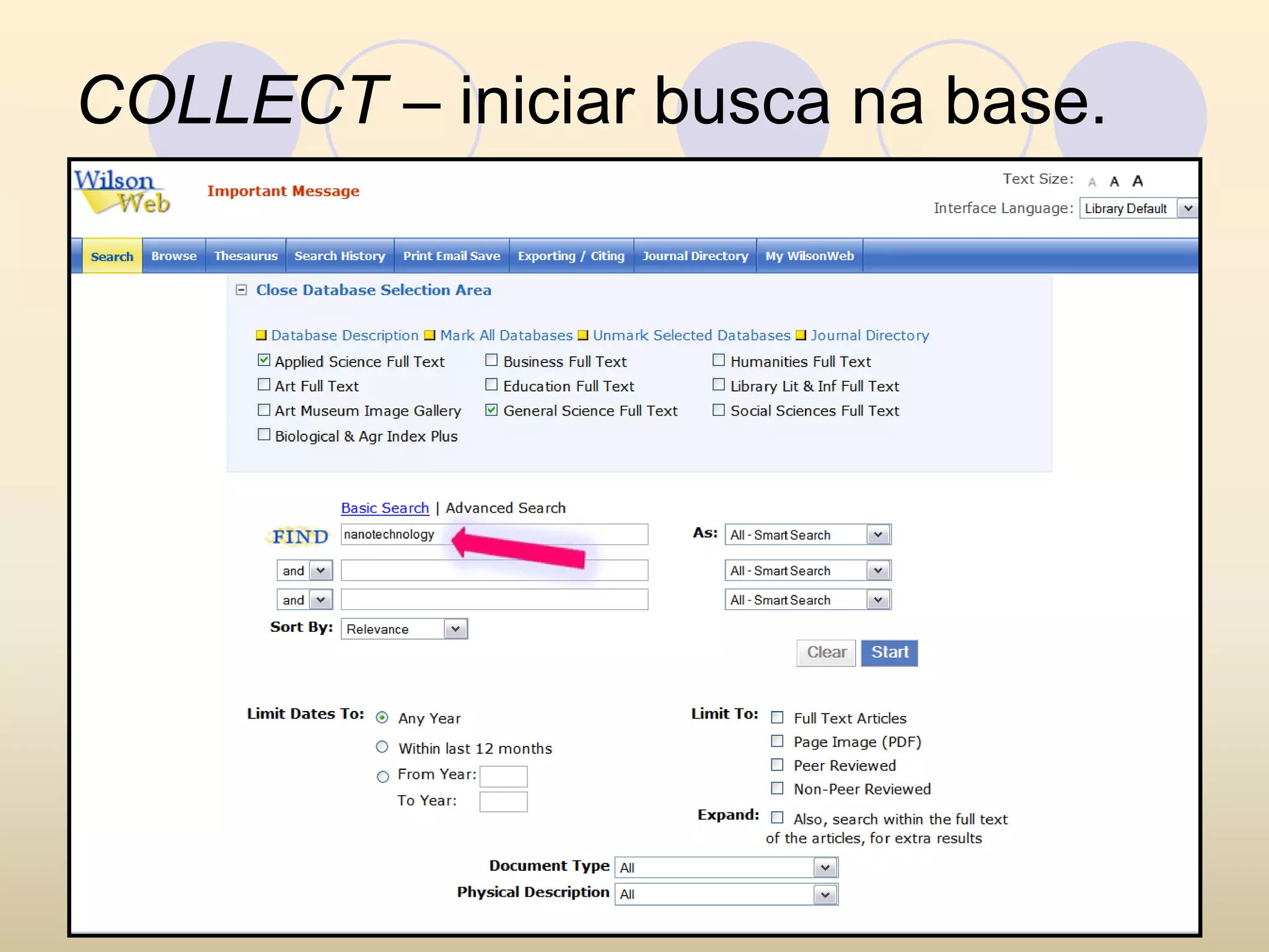This screenshot has height=952, width=1269.
Task: Click the second search term field
Action: coord(494,570)
